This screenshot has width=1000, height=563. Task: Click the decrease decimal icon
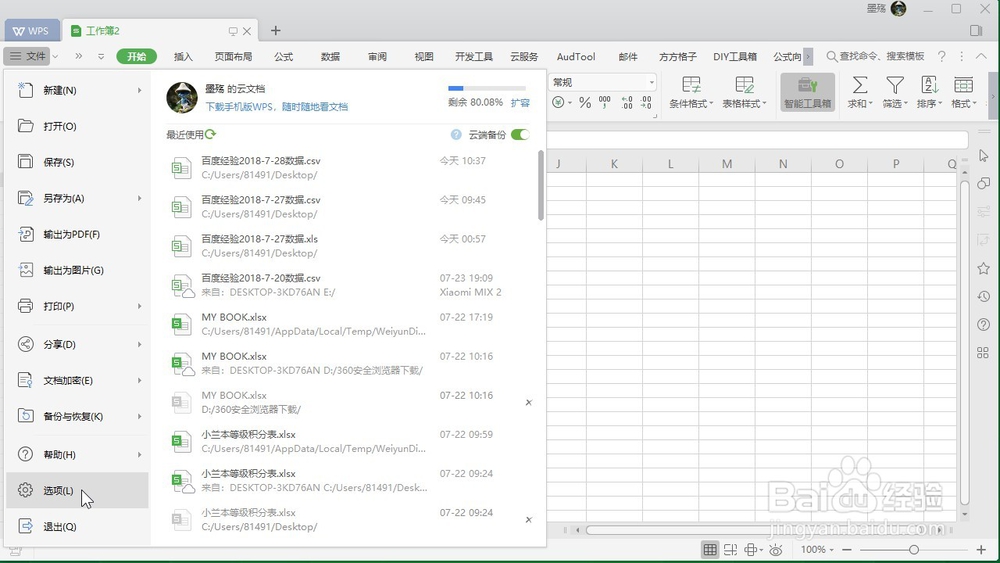[647, 102]
